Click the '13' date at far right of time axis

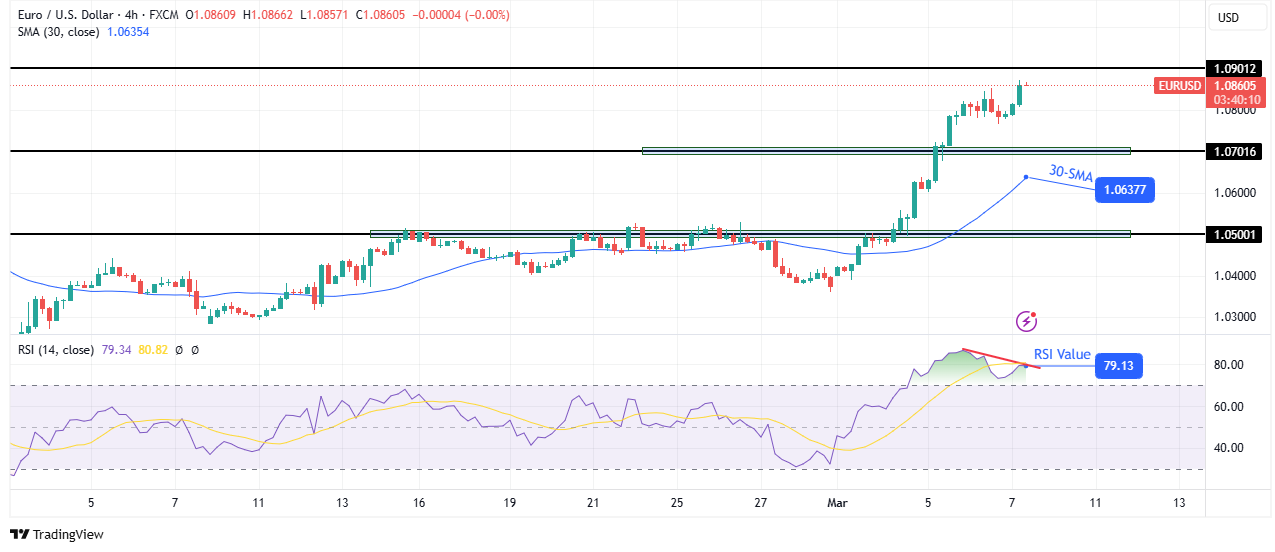tap(1180, 503)
